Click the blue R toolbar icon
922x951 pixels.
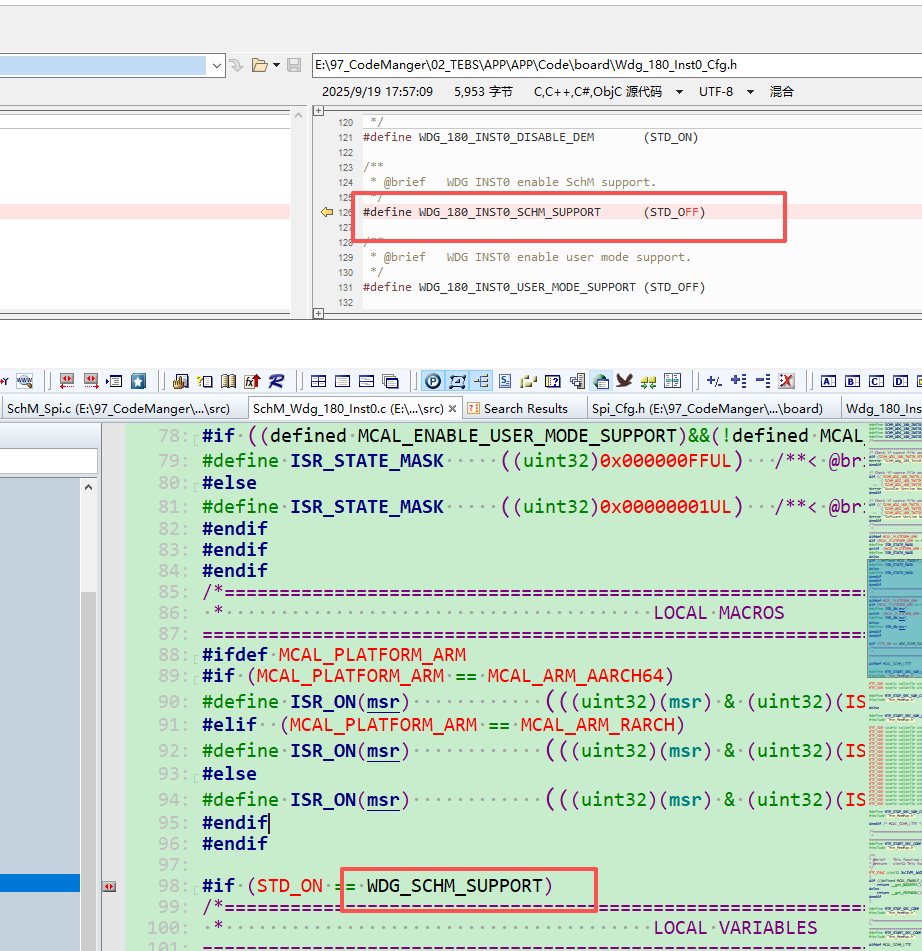coord(276,381)
